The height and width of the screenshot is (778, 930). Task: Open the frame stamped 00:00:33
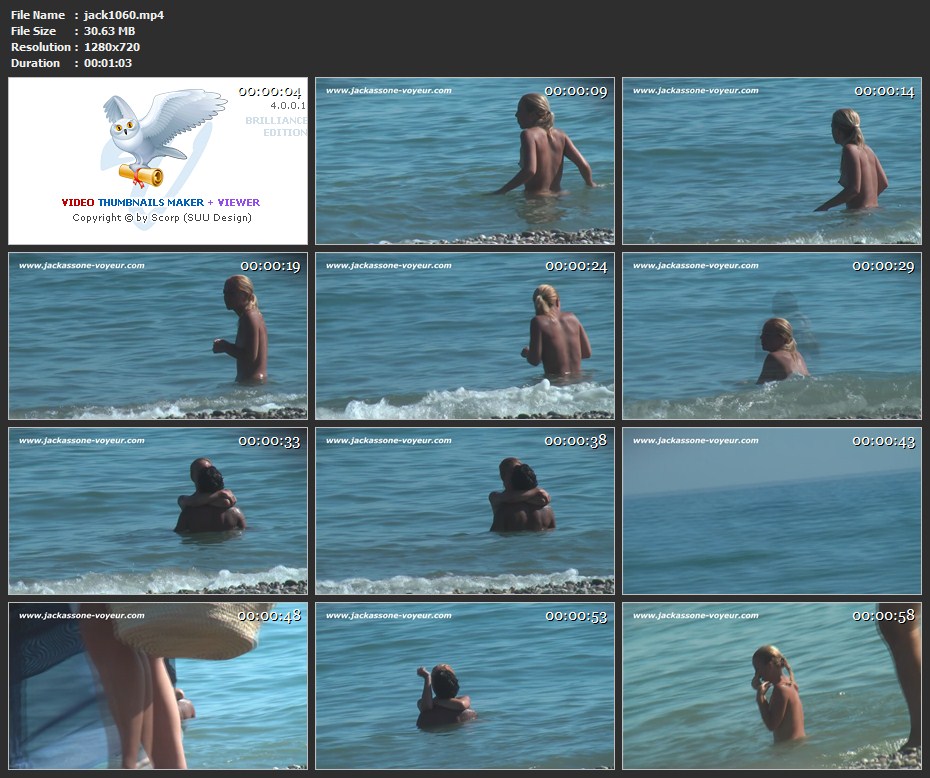(158, 511)
